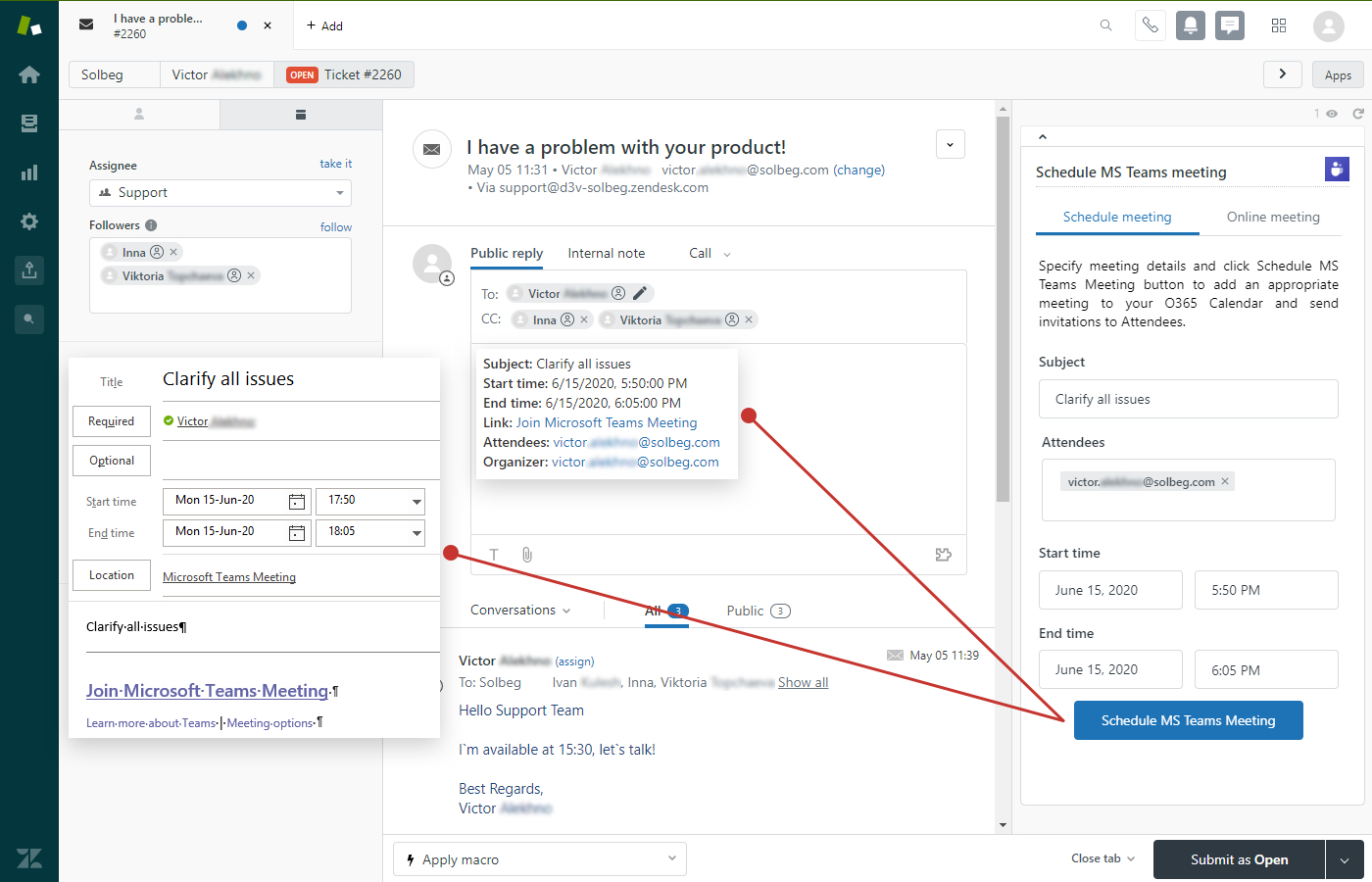Click the follow link
The height and width of the screenshot is (882, 1372).
point(336,226)
